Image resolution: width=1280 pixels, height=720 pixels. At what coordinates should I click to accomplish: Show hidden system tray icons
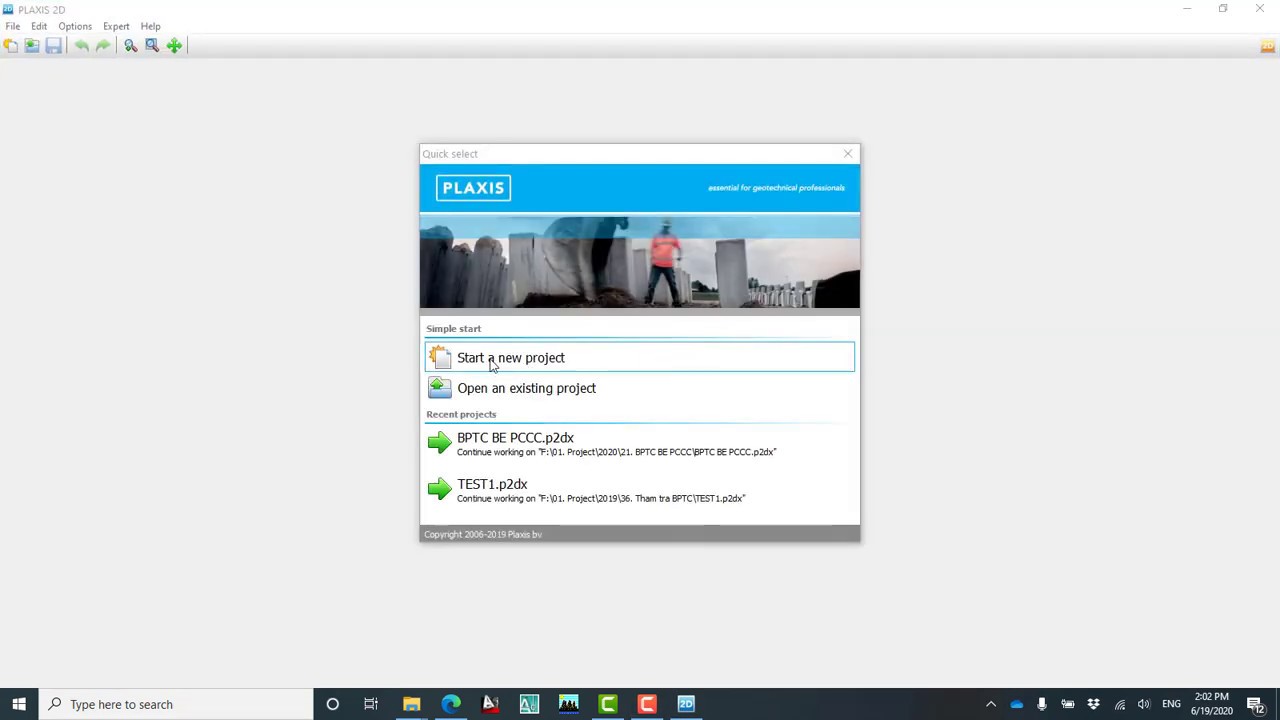pos(991,704)
